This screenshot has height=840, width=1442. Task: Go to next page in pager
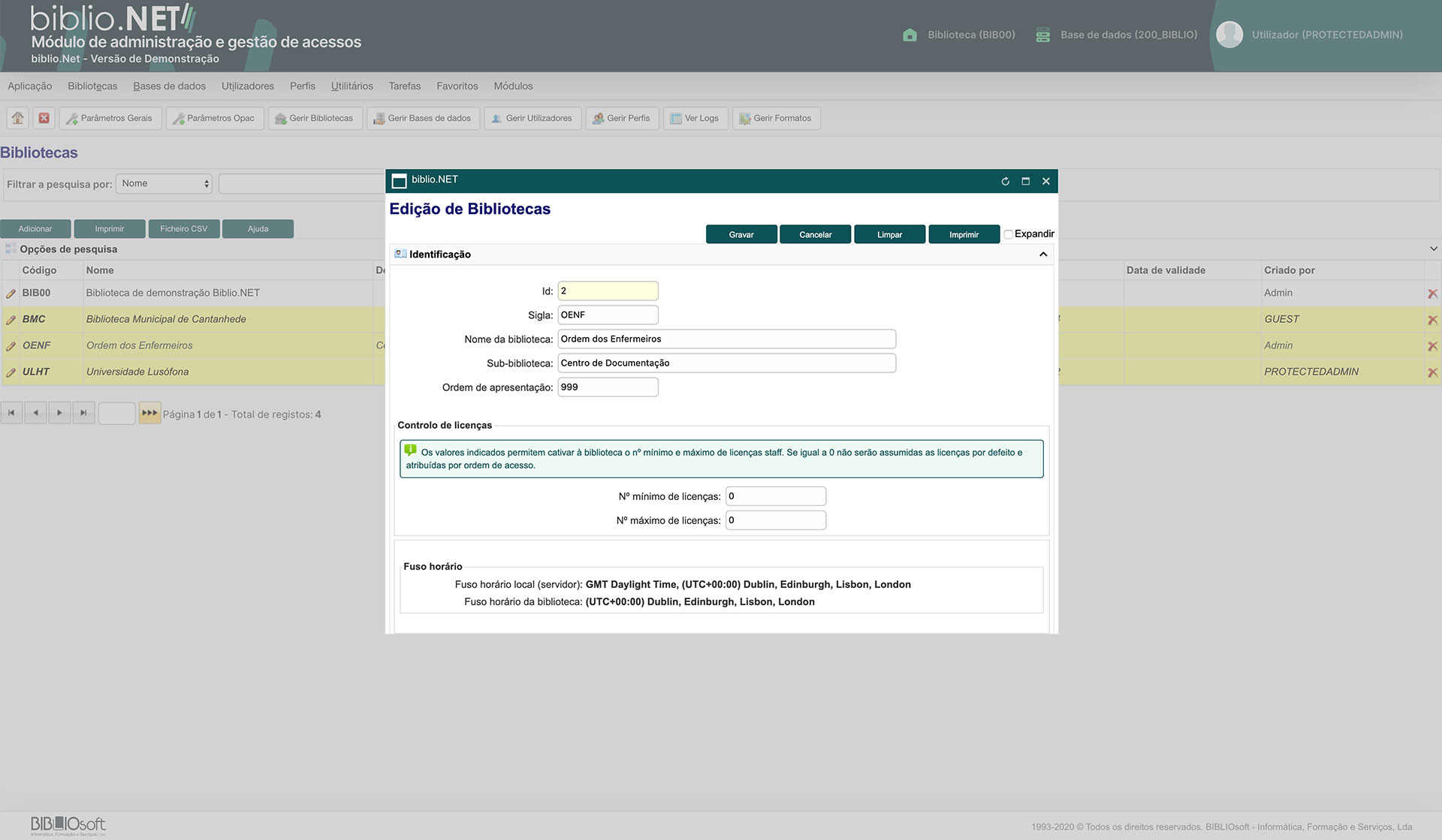click(x=59, y=413)
